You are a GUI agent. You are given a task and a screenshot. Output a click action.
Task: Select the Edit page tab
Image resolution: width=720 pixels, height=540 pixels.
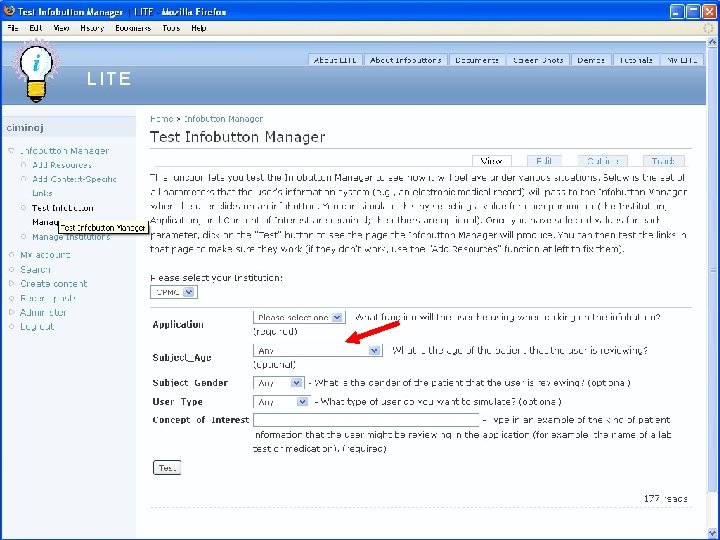[x=544, y=161]
